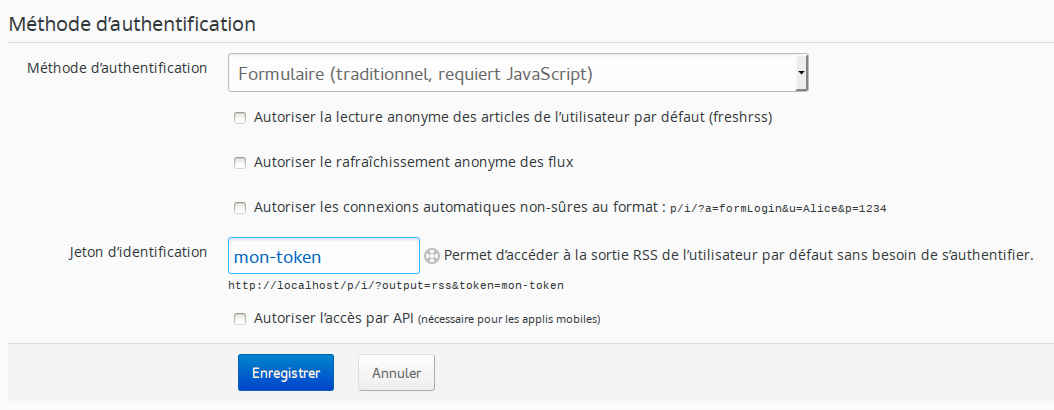This screenshot has width=1054, height=410.
Task: Focus the 'mon-token' input field
Action: click(323, 256)
